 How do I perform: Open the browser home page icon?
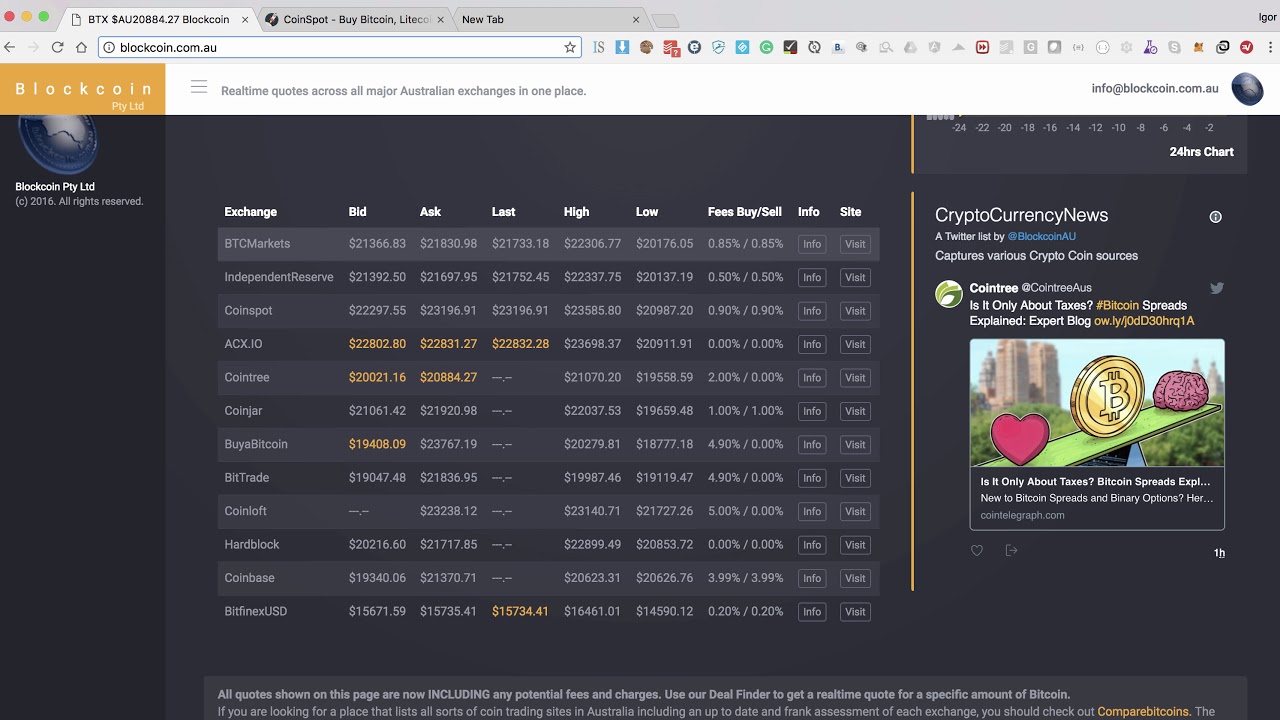82,47
